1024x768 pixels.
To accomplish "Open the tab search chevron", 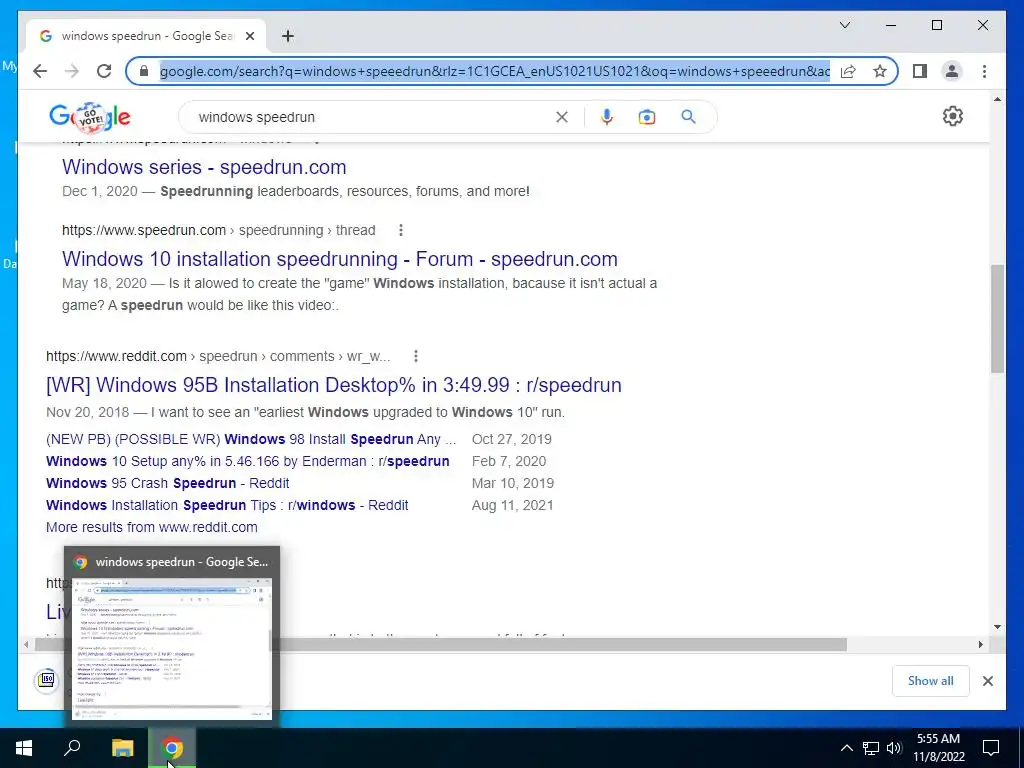I will [x=844, y=25].
